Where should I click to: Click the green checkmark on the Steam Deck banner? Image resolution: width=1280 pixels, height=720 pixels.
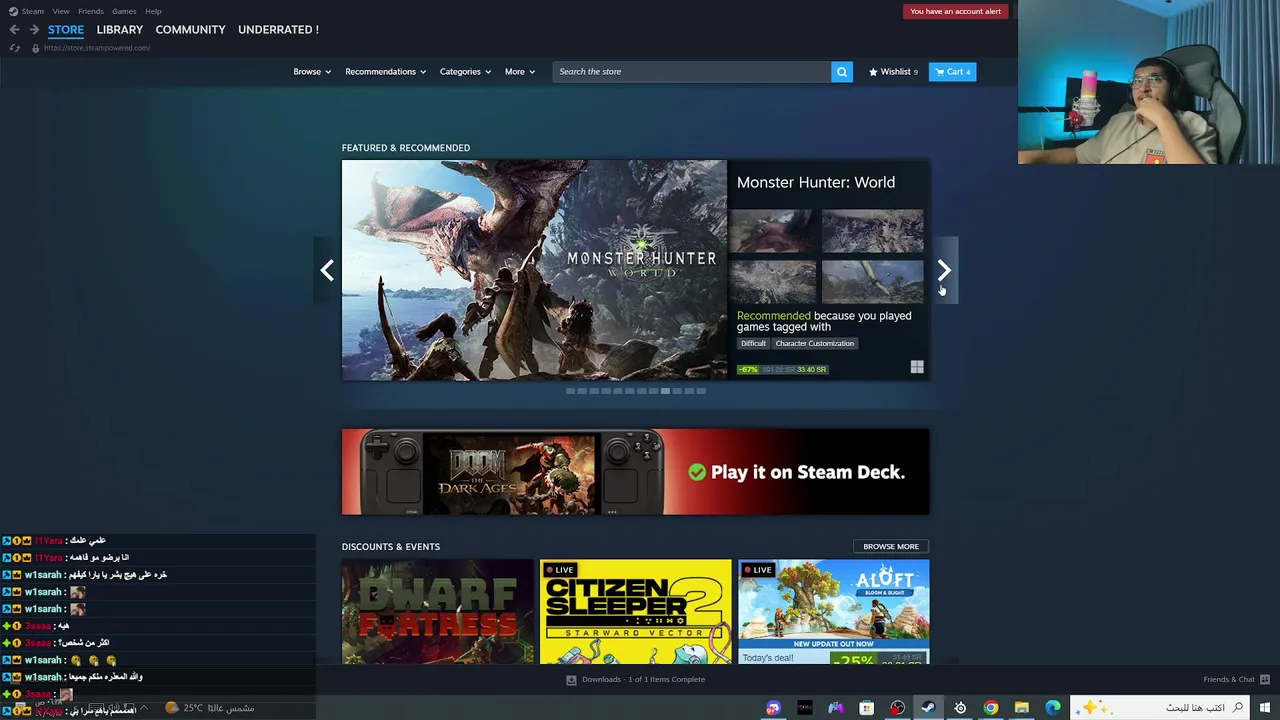697,472
